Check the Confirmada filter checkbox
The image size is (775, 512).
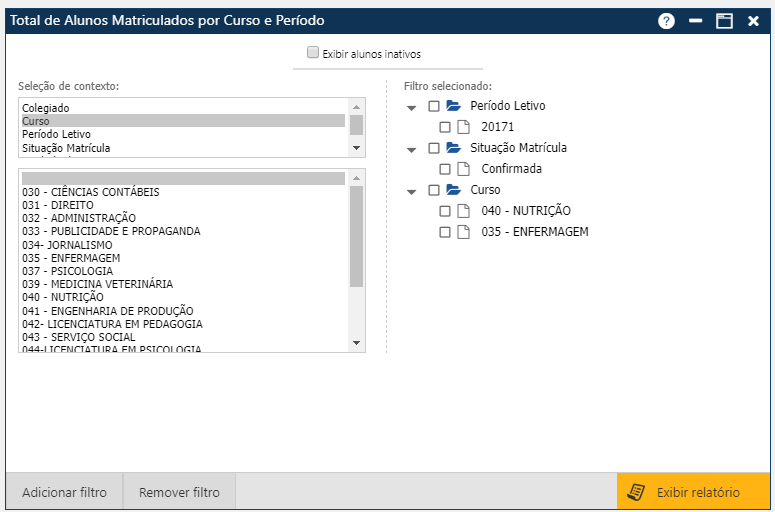point(445,169)
